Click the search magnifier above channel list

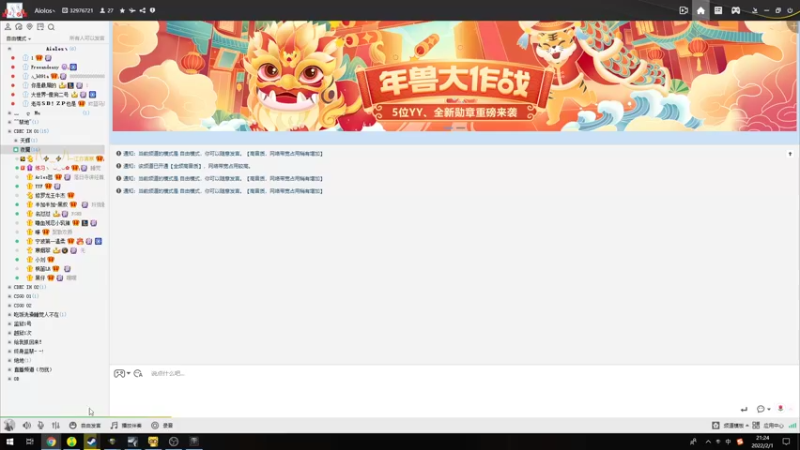[x=51, y=27]
